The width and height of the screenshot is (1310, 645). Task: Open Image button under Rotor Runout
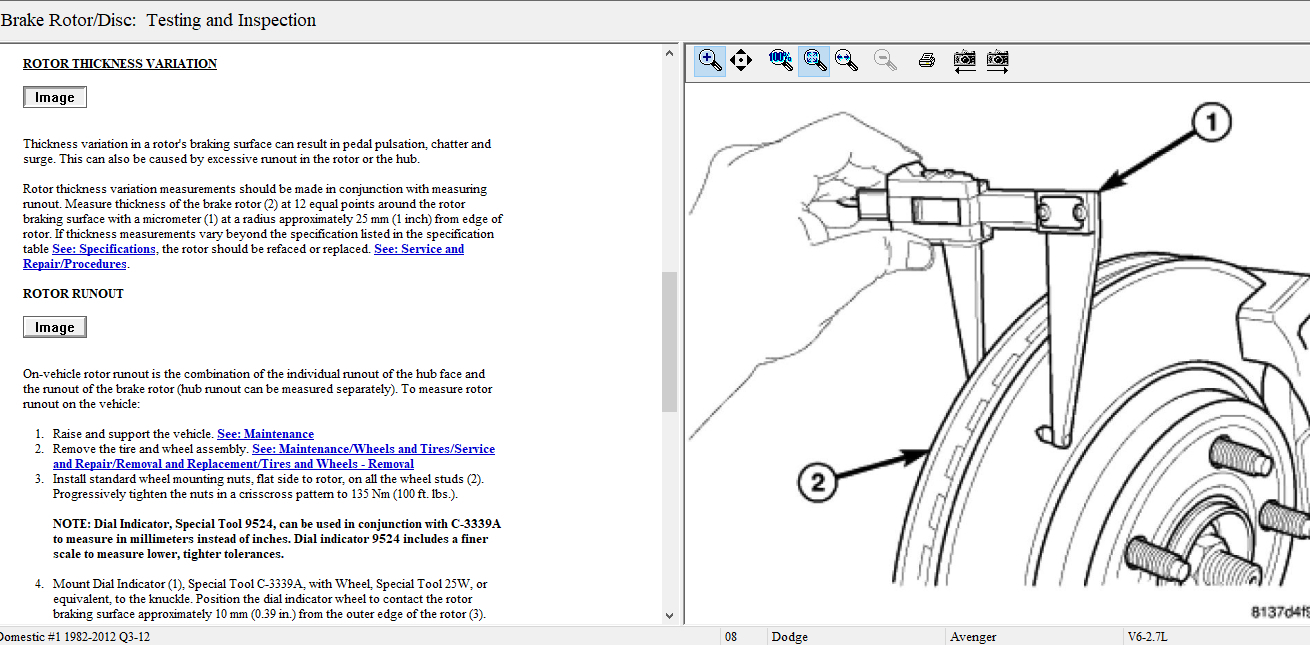coord(55,327)
